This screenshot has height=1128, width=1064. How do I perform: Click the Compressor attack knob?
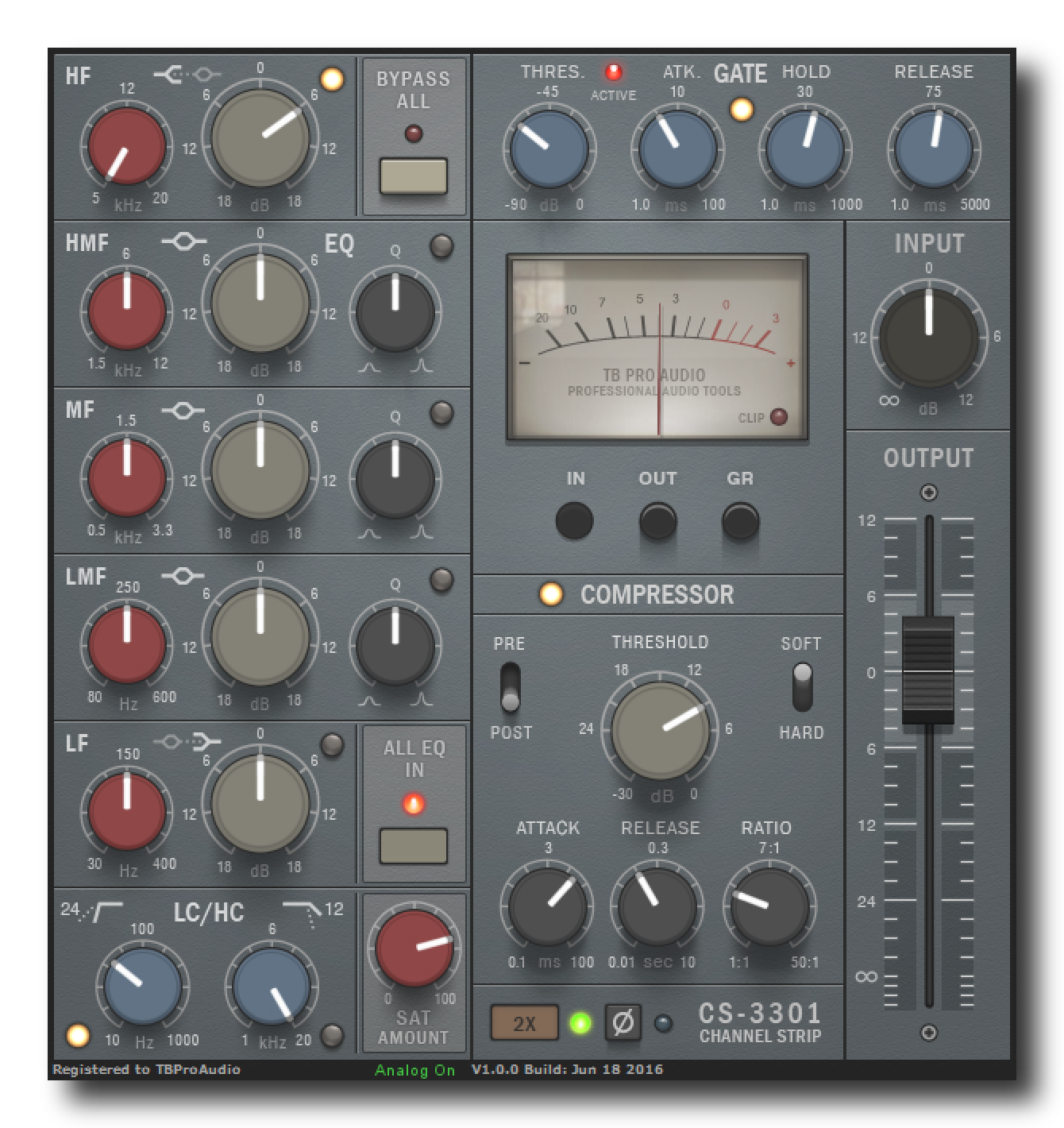pos(549,907)
